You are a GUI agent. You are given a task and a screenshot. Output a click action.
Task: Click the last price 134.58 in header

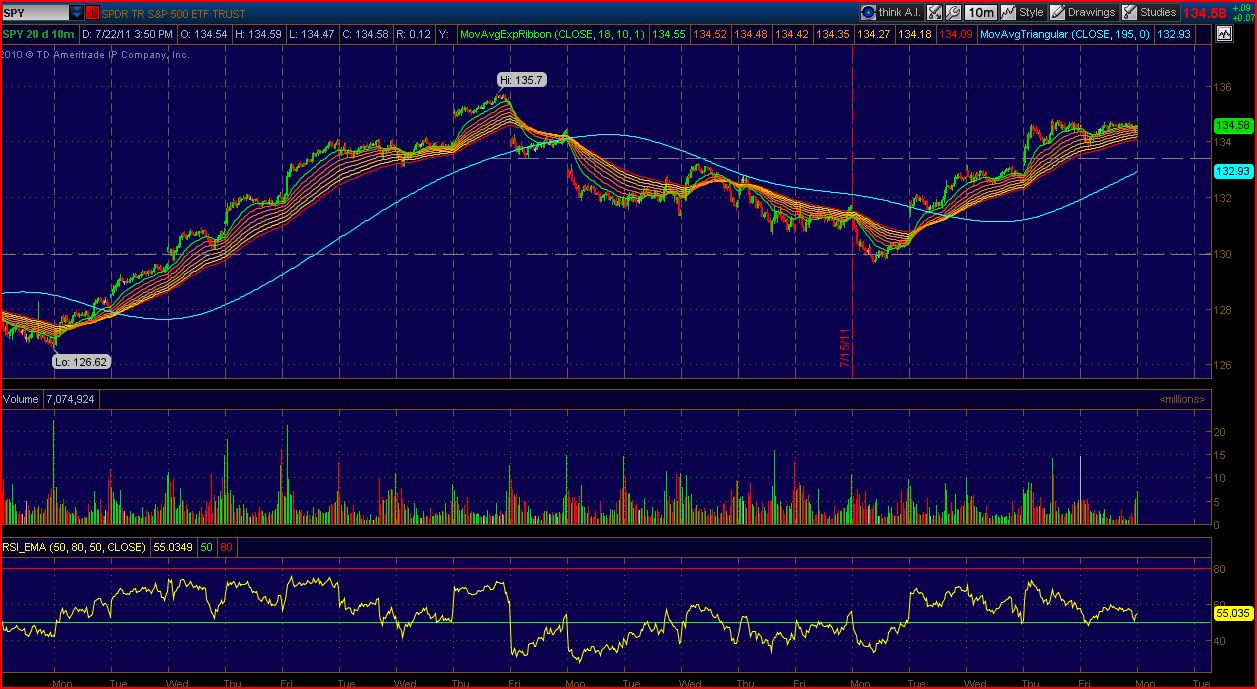[x=1205, y=13]
